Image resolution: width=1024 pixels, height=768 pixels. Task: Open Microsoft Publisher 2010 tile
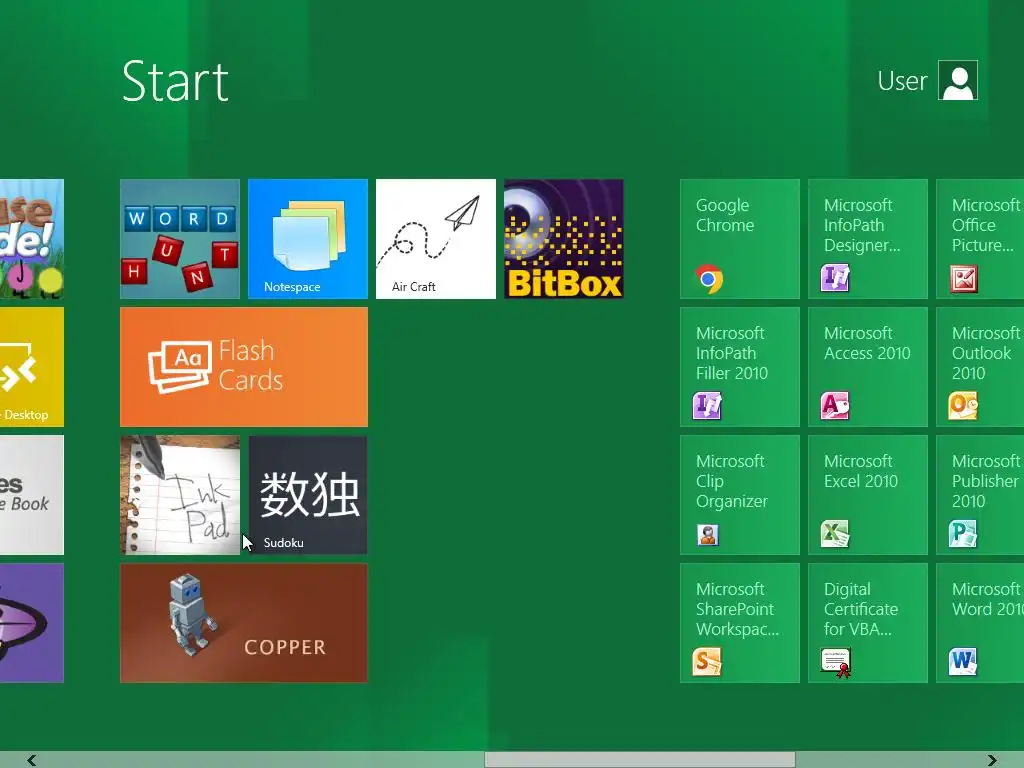click(980, 495)
